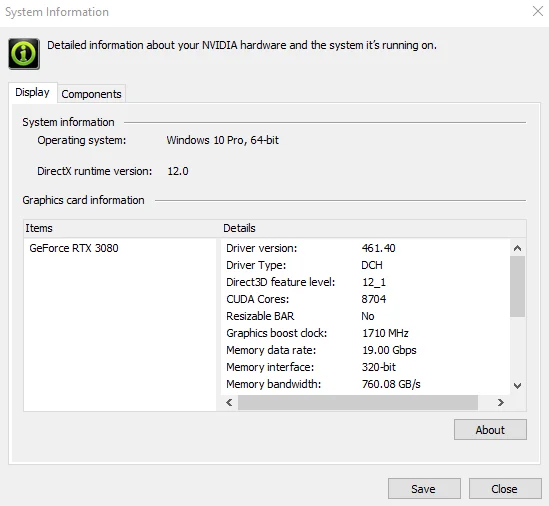This screenshot has height=506, width=549.
Task: Click the Resizable BAR value No
Action: tap(368, 316)
